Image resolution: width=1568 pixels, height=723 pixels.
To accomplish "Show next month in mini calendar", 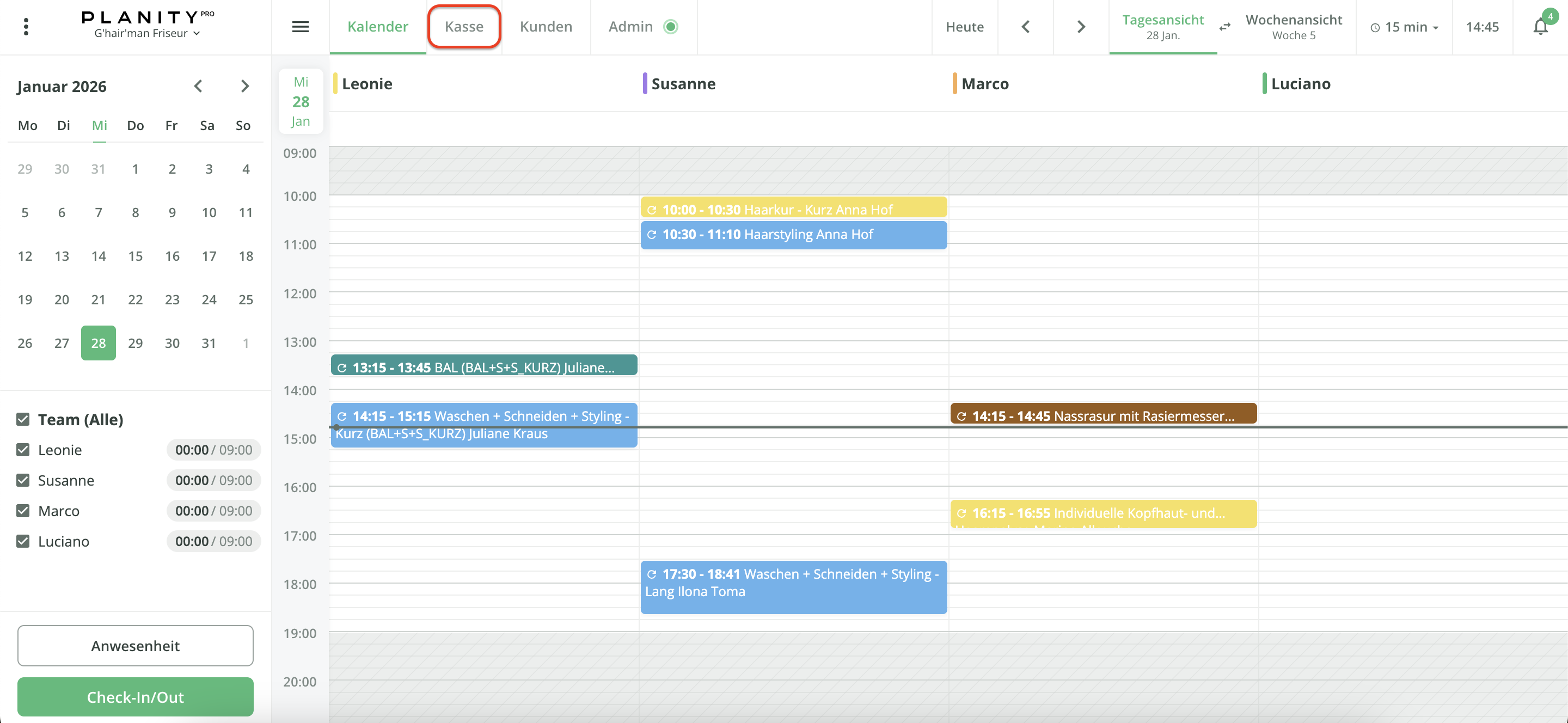I will coord(244,87).
